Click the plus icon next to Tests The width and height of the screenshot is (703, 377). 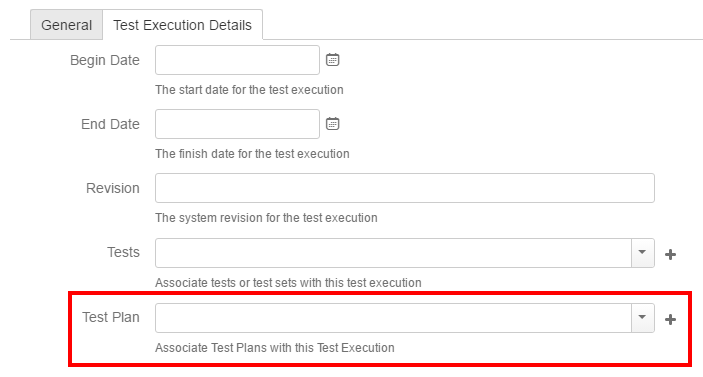(670, 255)
